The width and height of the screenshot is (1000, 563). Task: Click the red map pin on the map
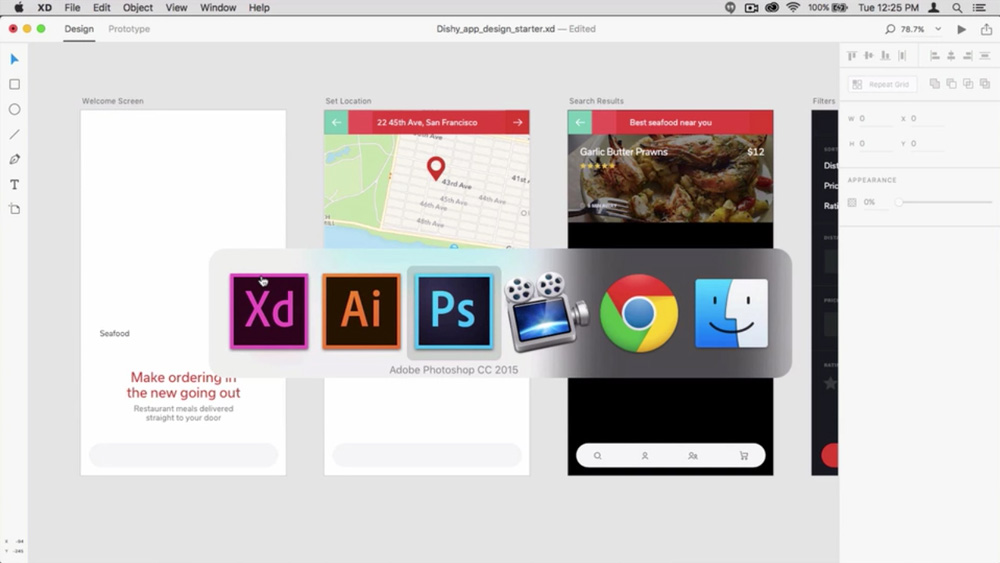coord(436,168)
